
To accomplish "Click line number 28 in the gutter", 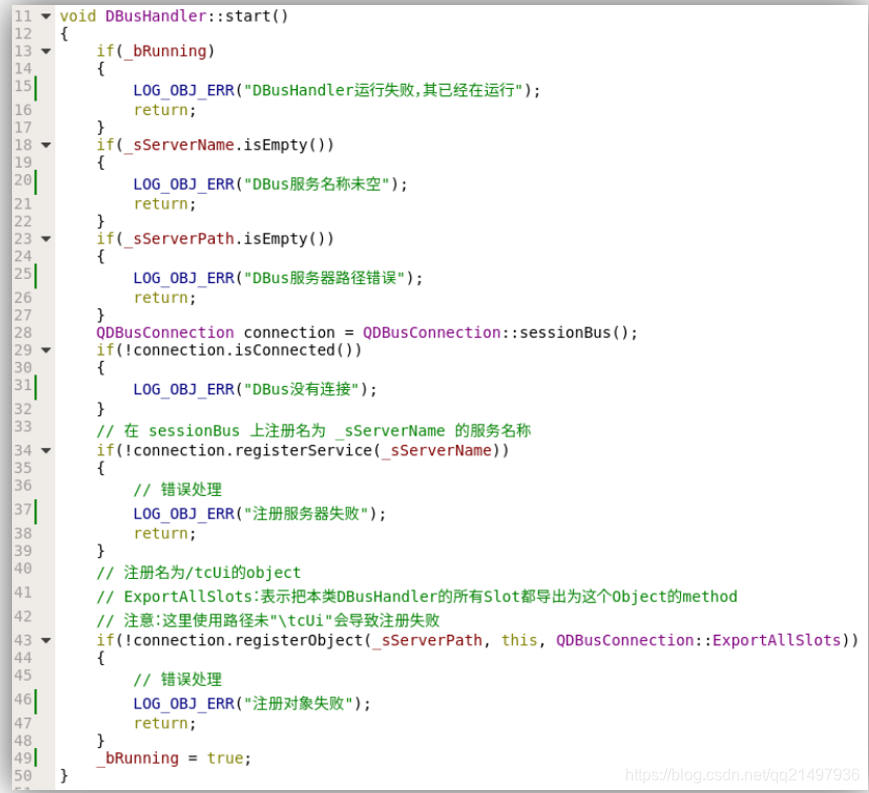I will click(23, 332).
